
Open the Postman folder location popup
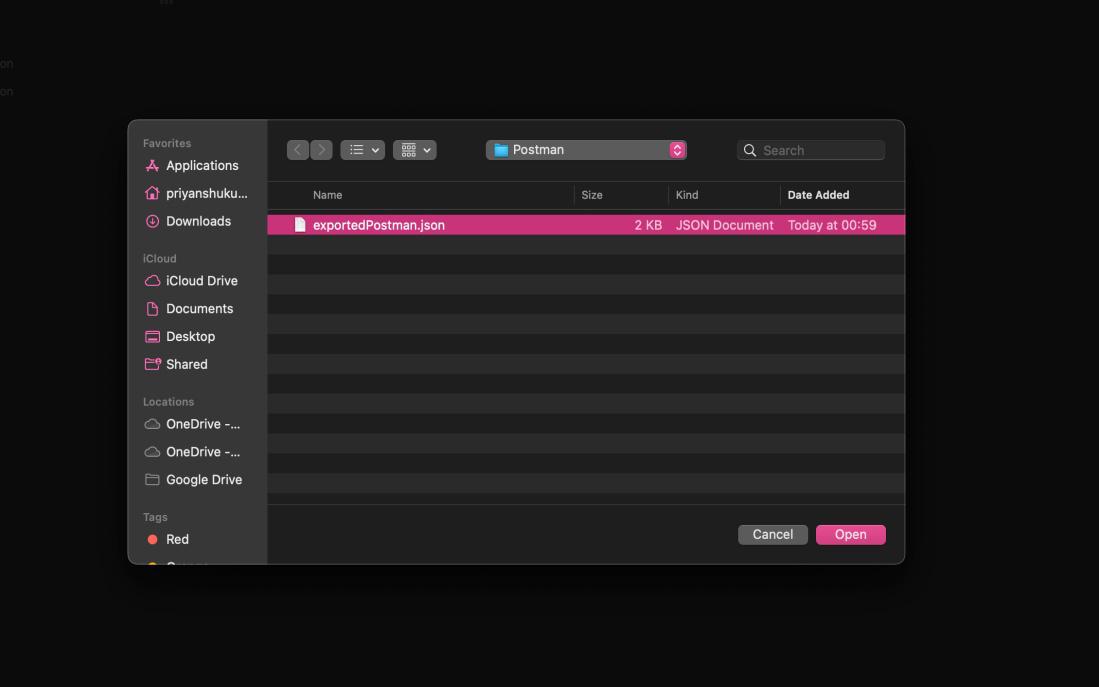(586, 150)
